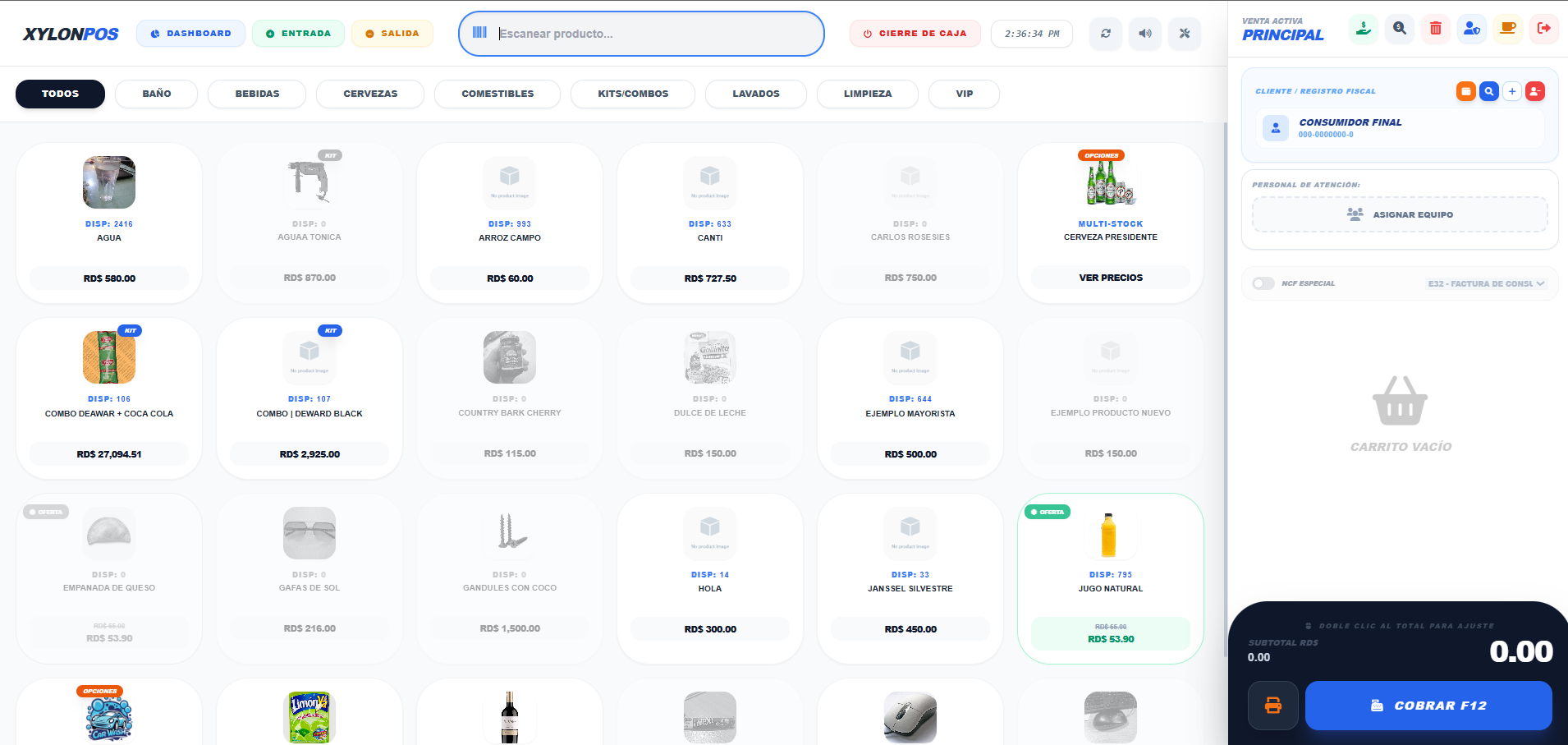Click the 0.00 sale total amount
Viewport: 1568px width, 745px height.
tap(1520, 651)
